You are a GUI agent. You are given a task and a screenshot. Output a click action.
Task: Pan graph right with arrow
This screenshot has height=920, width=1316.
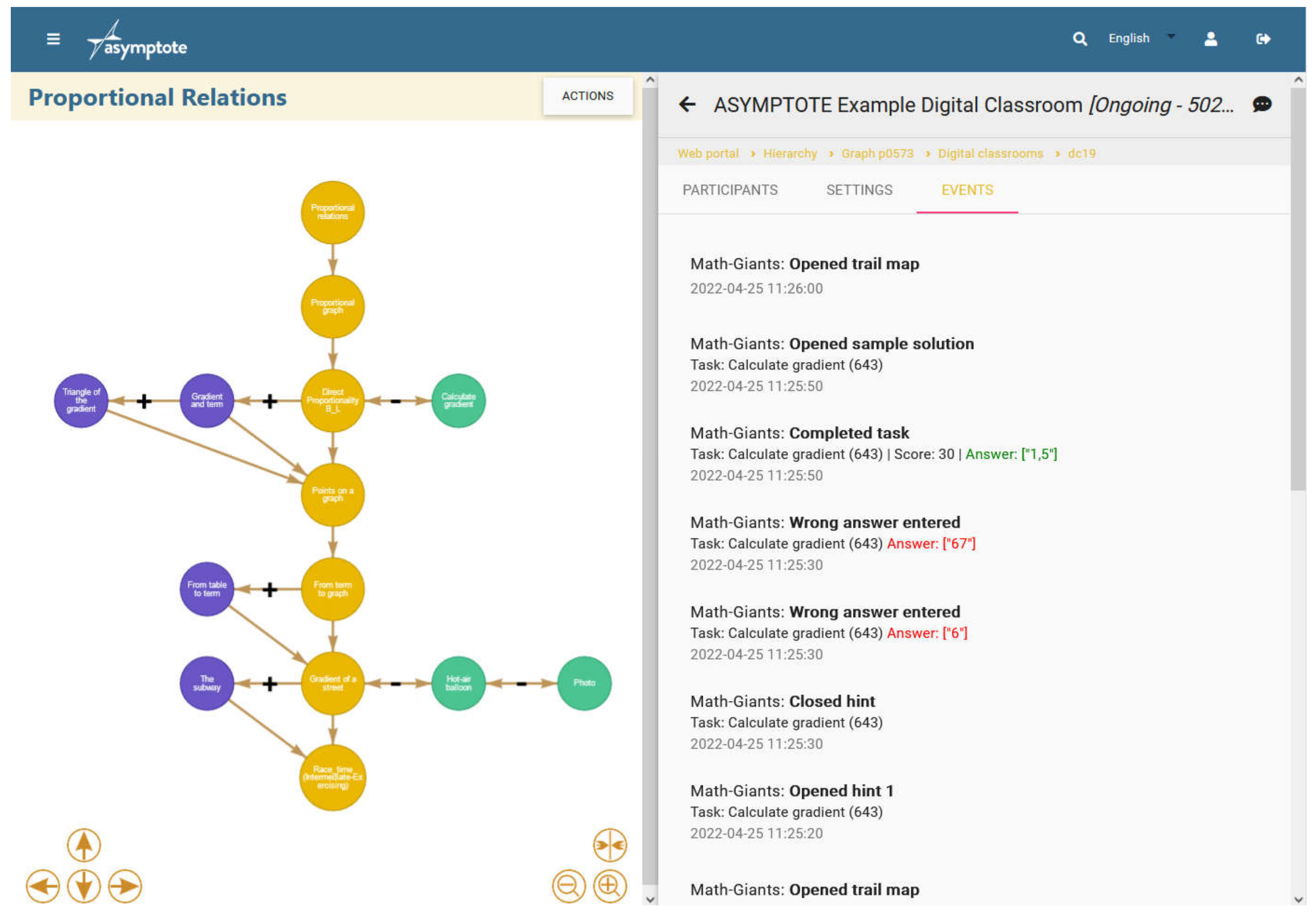[124, 886]
